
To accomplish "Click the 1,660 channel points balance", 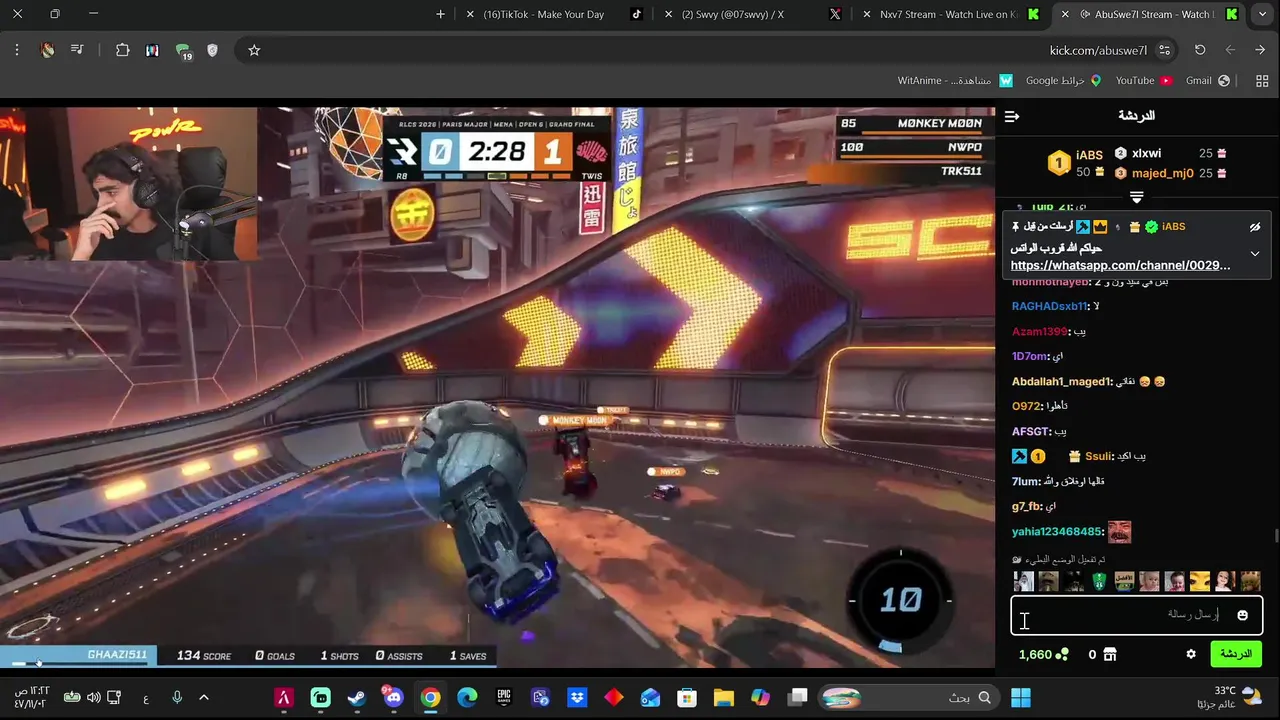I will coord(1043,654).
